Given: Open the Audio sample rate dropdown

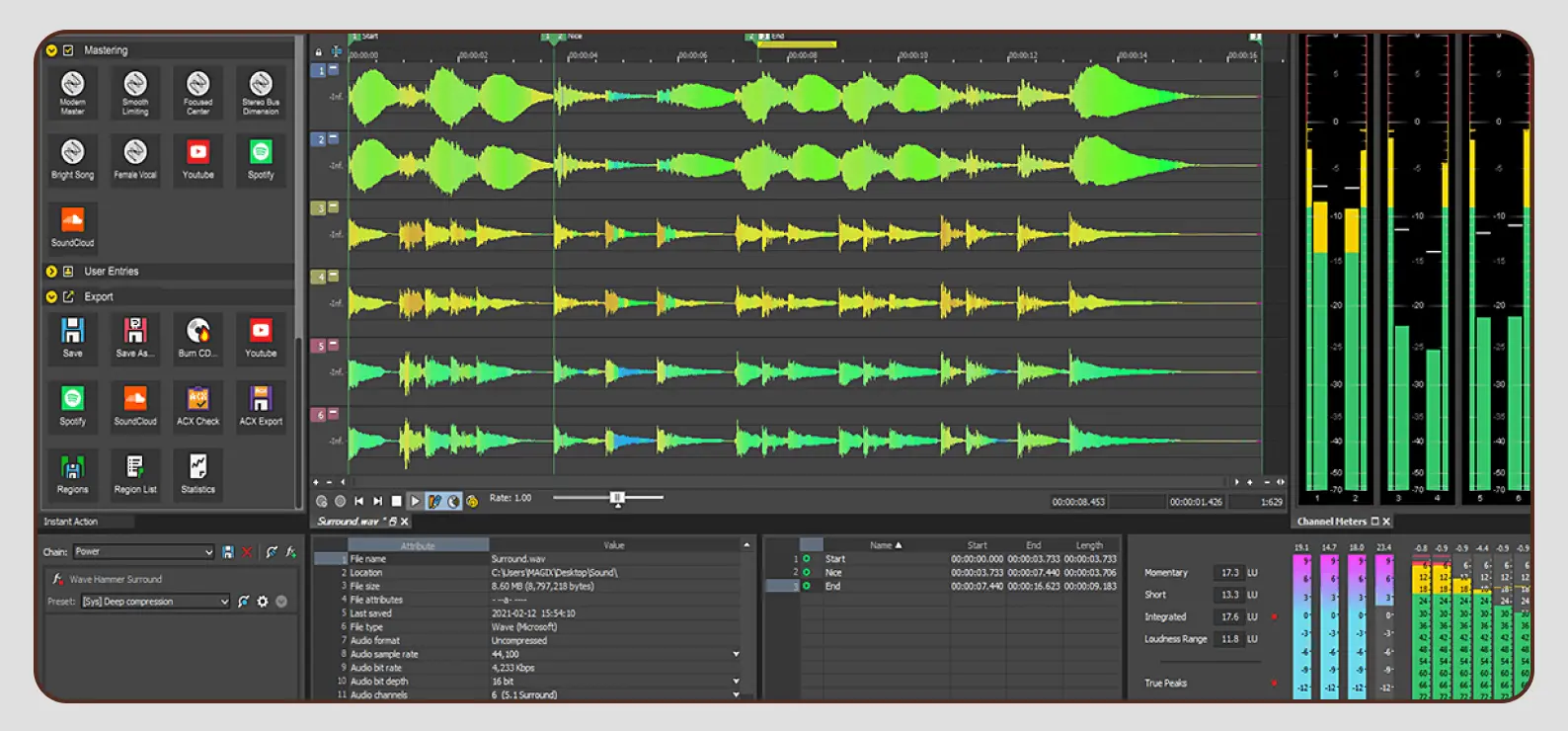Looking at the screenshot, I should pyautogui.click(x=736, y=654).
